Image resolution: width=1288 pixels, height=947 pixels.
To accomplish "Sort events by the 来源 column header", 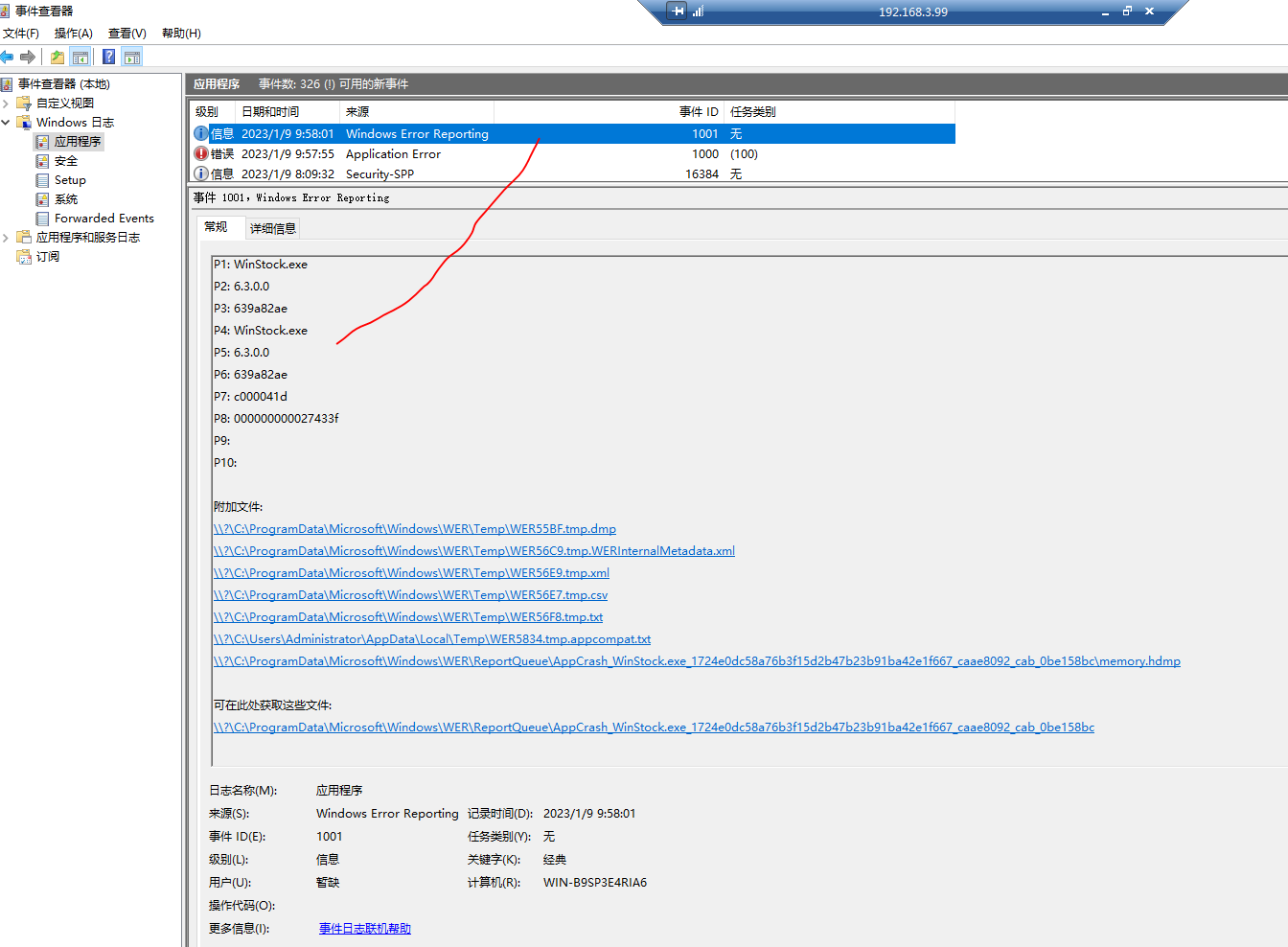I will (417, 112).
